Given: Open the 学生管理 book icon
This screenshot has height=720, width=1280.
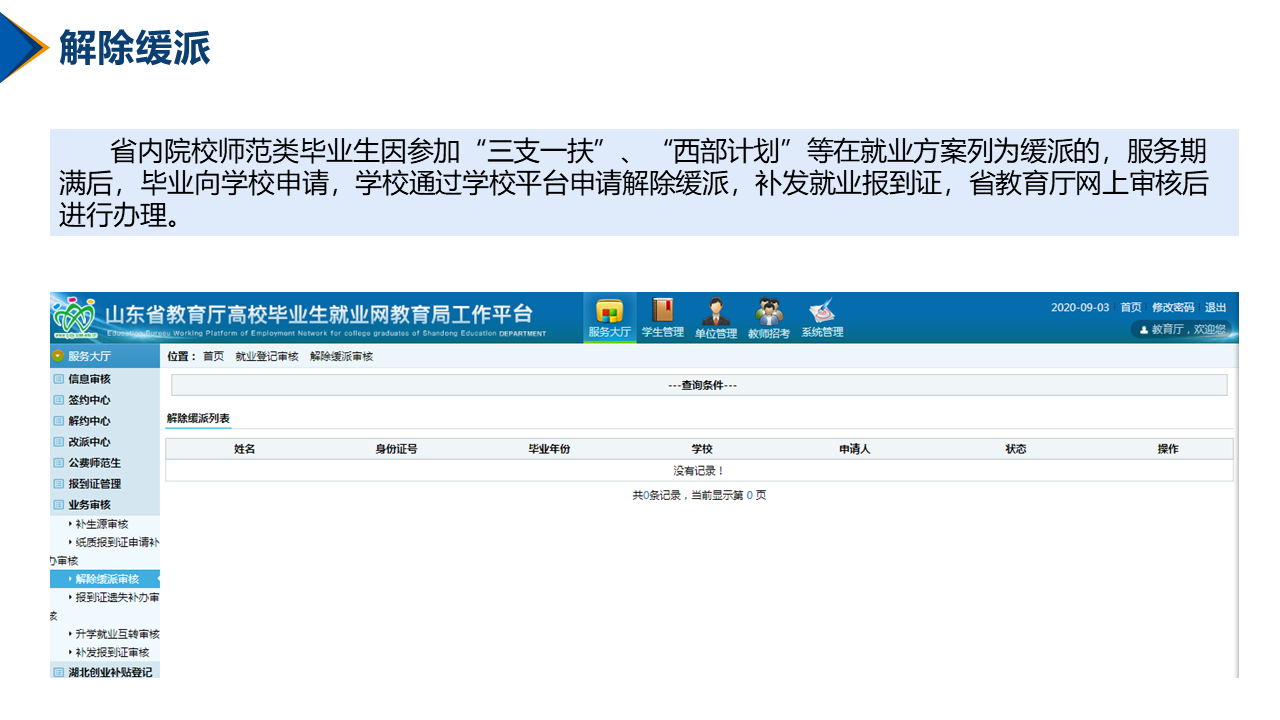Looking at the screenshot, I should [662, 311].
